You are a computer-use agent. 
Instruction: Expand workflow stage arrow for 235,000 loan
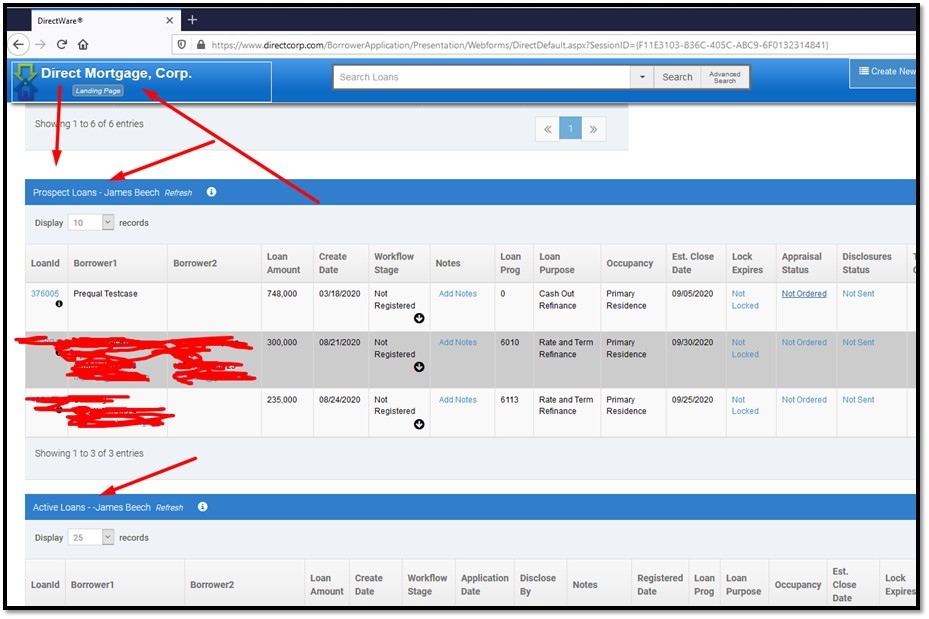[x=419, y=424]
